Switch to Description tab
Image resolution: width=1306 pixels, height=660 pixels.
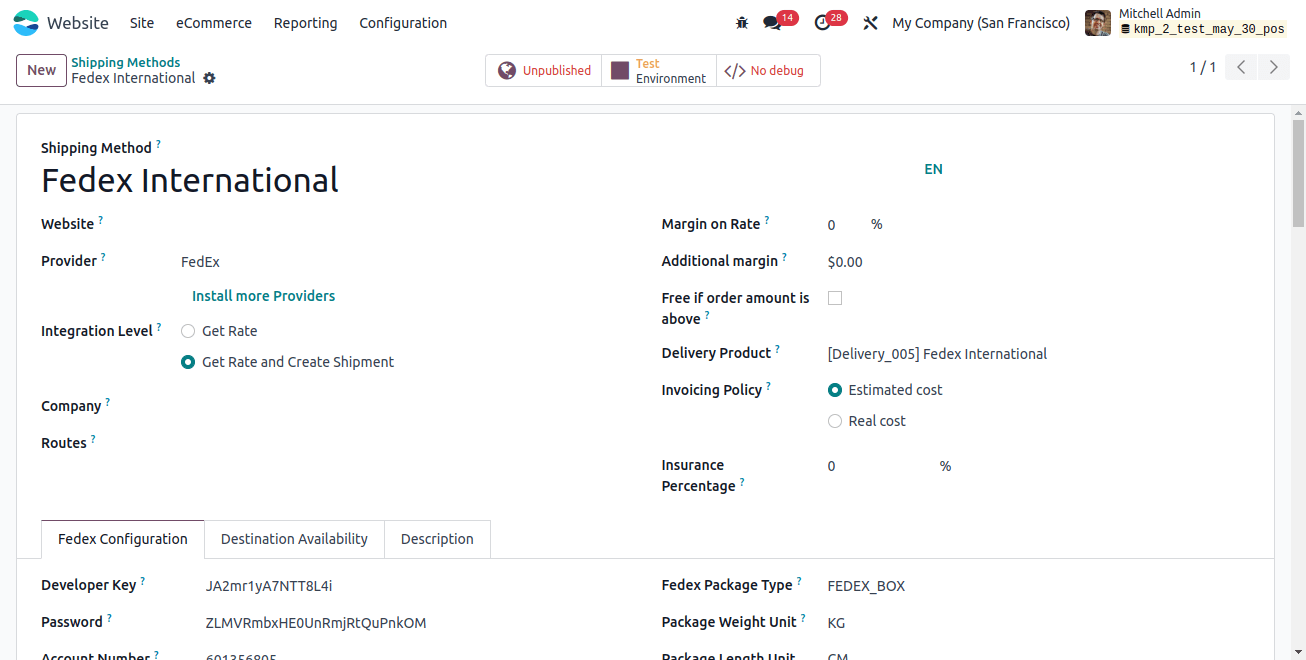click(x=437, y=539)
